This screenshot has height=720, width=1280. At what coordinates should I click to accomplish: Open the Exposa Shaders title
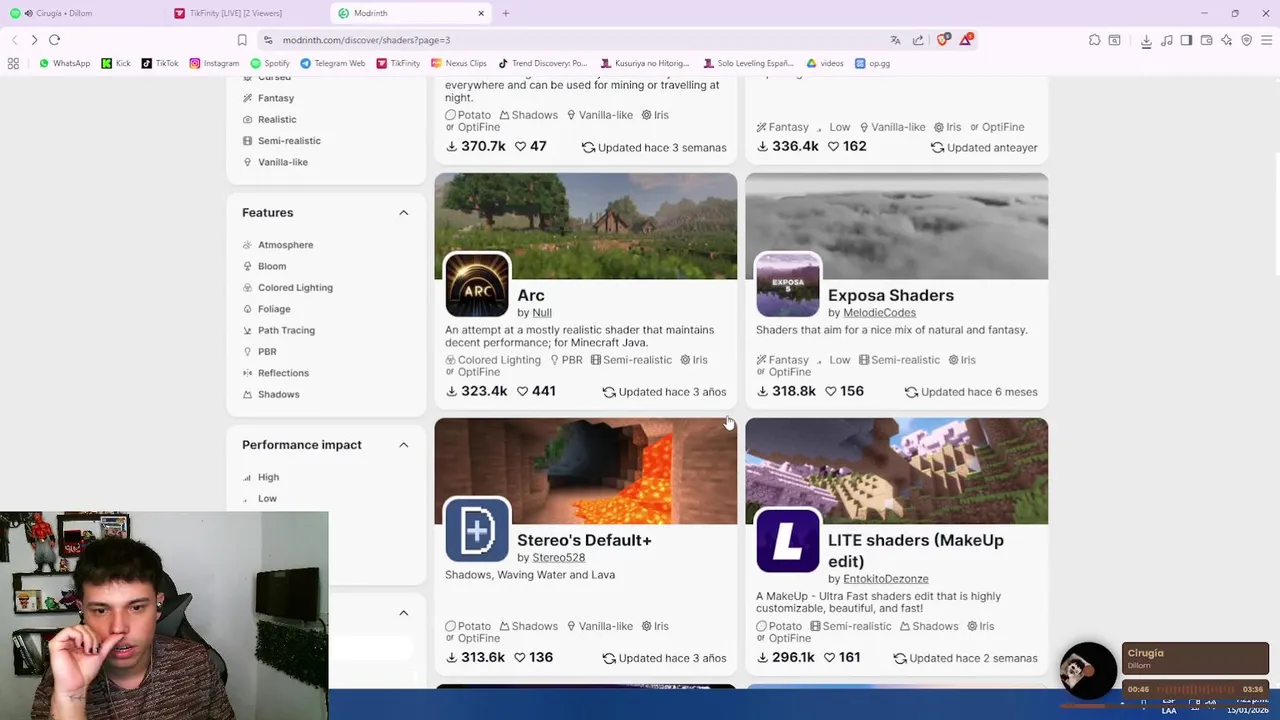coord(891,295)
